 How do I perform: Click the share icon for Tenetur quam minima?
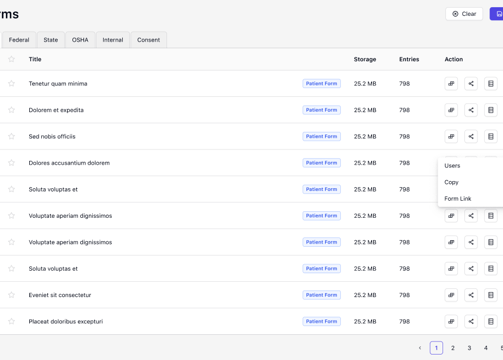pyautogui.click(x=471, y=84)
